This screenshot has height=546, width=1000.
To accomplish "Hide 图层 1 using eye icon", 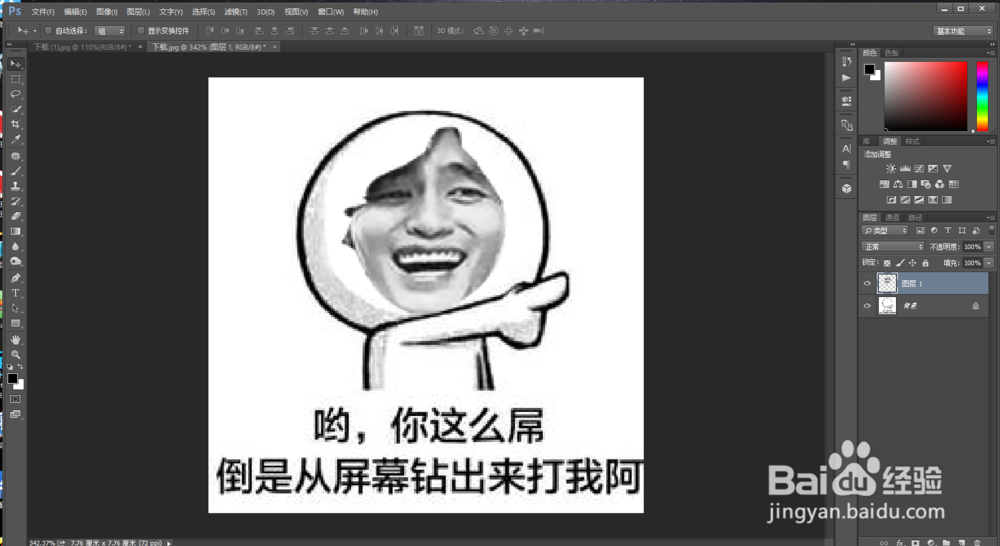I will [868, 284].
